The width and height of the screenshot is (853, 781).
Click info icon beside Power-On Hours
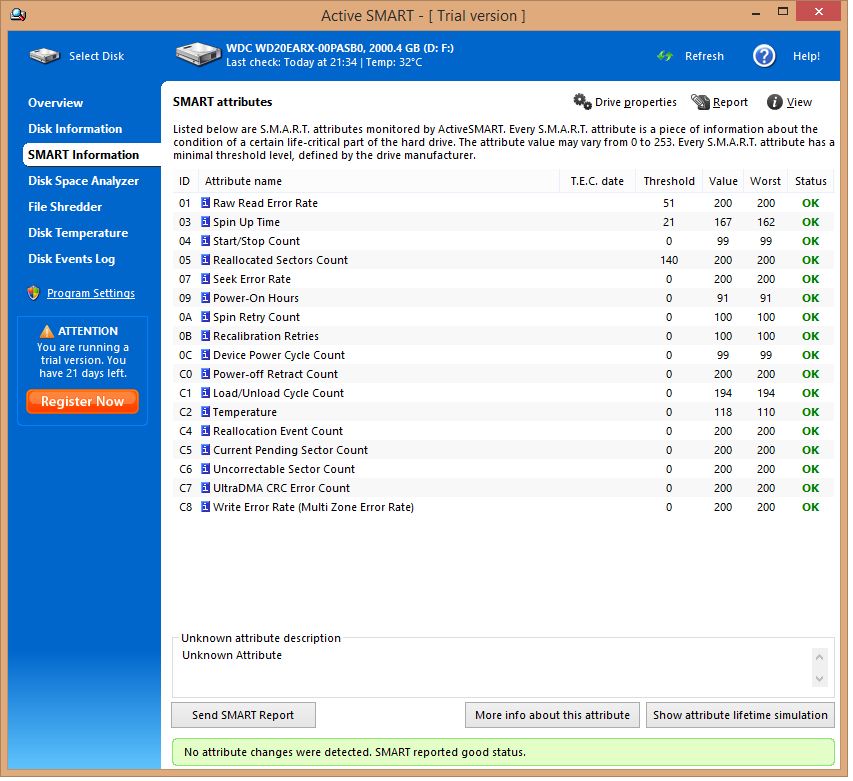pyautogui.click(x=206, y=299)
